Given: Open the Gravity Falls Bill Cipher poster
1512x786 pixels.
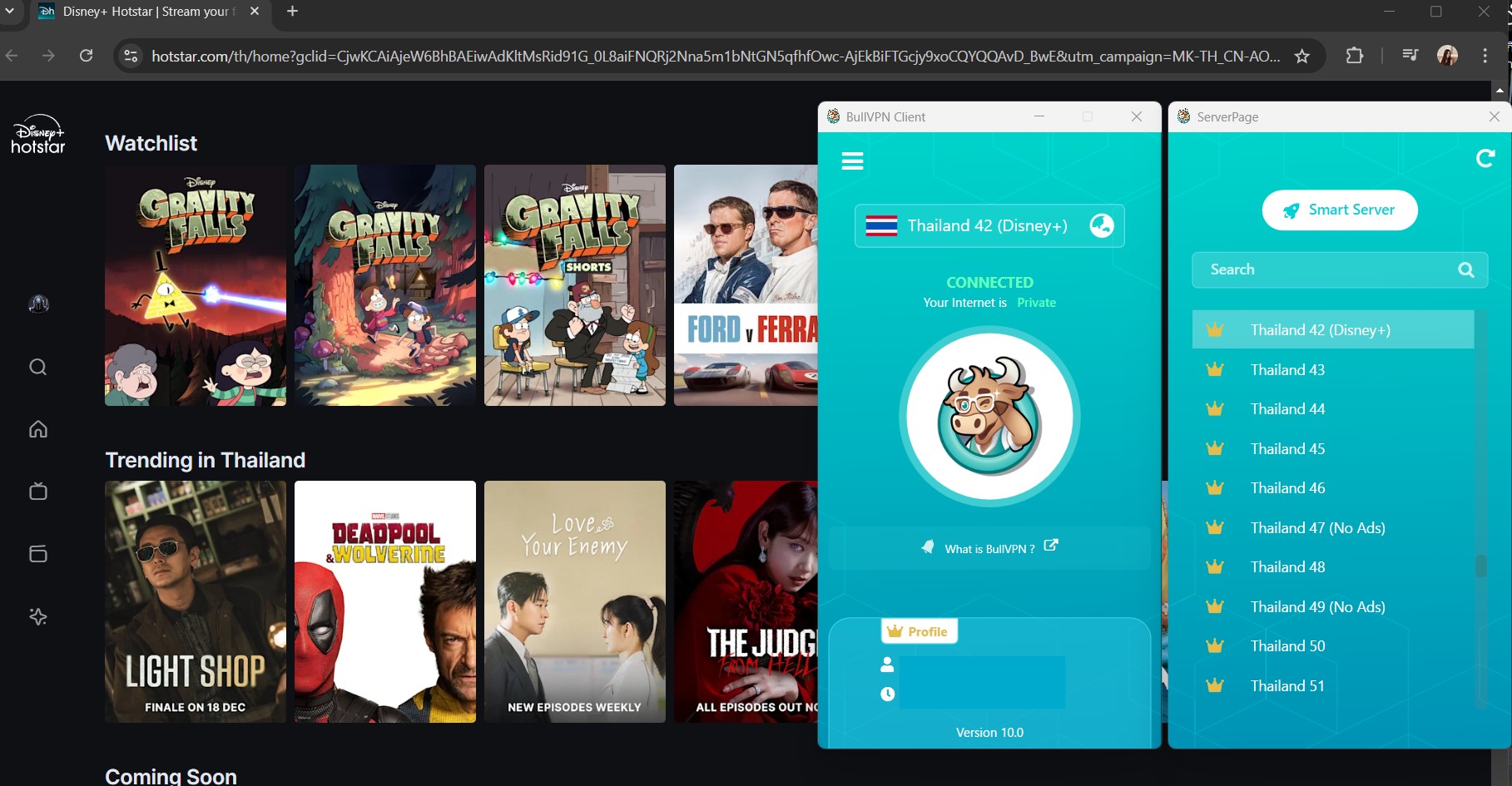Looking at the screenshot, I should click(x=196, y=285).
